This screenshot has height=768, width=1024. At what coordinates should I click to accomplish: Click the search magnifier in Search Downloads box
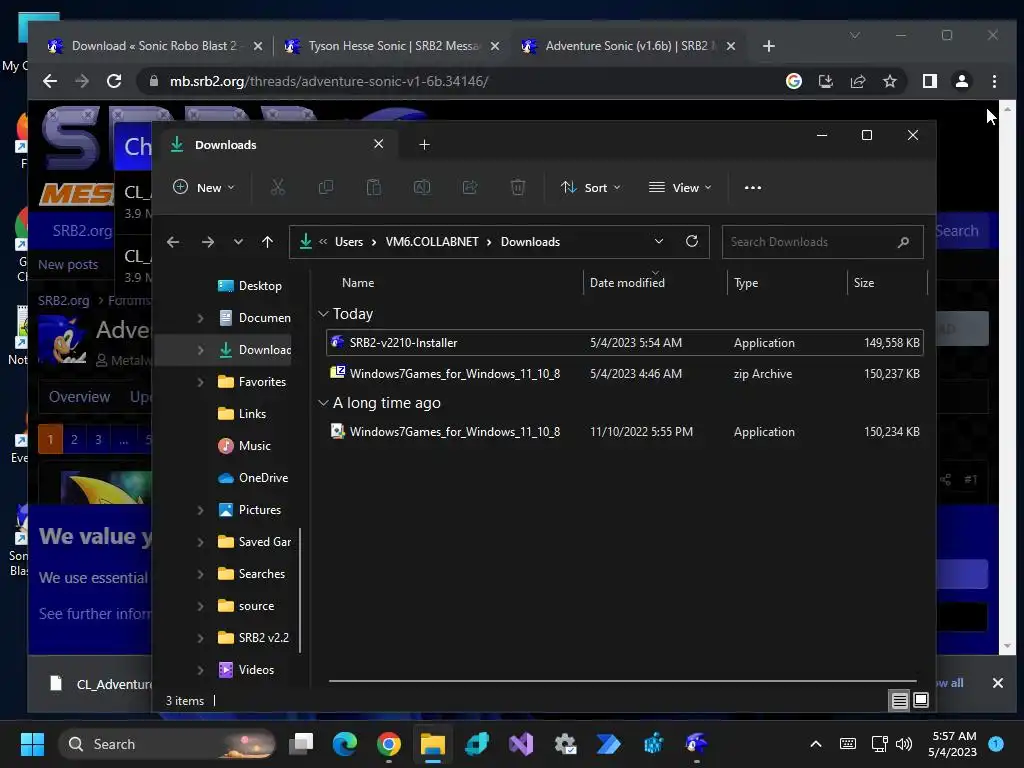[903, 242]
